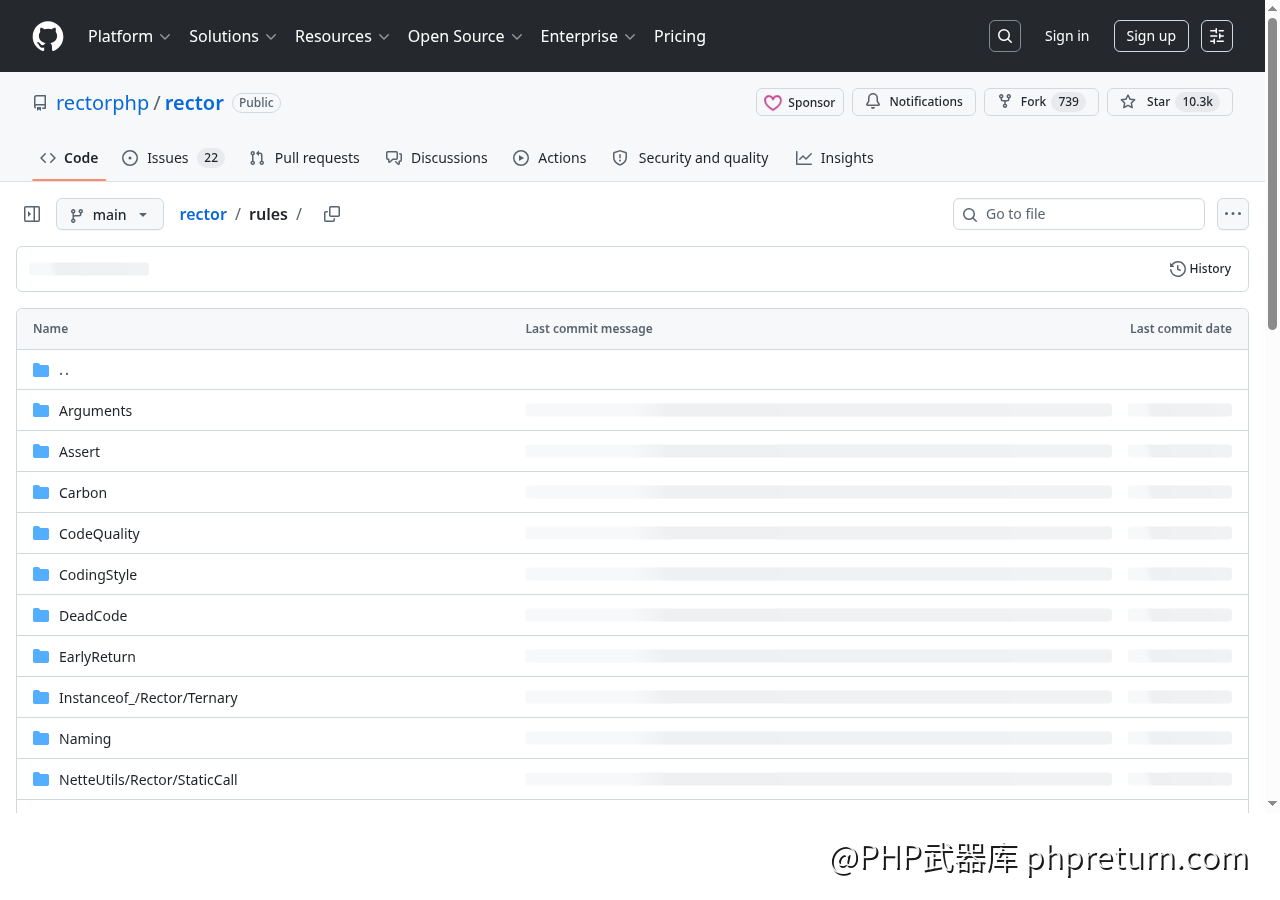Open appearance settings icon in header

click(x=1217, y=36)
